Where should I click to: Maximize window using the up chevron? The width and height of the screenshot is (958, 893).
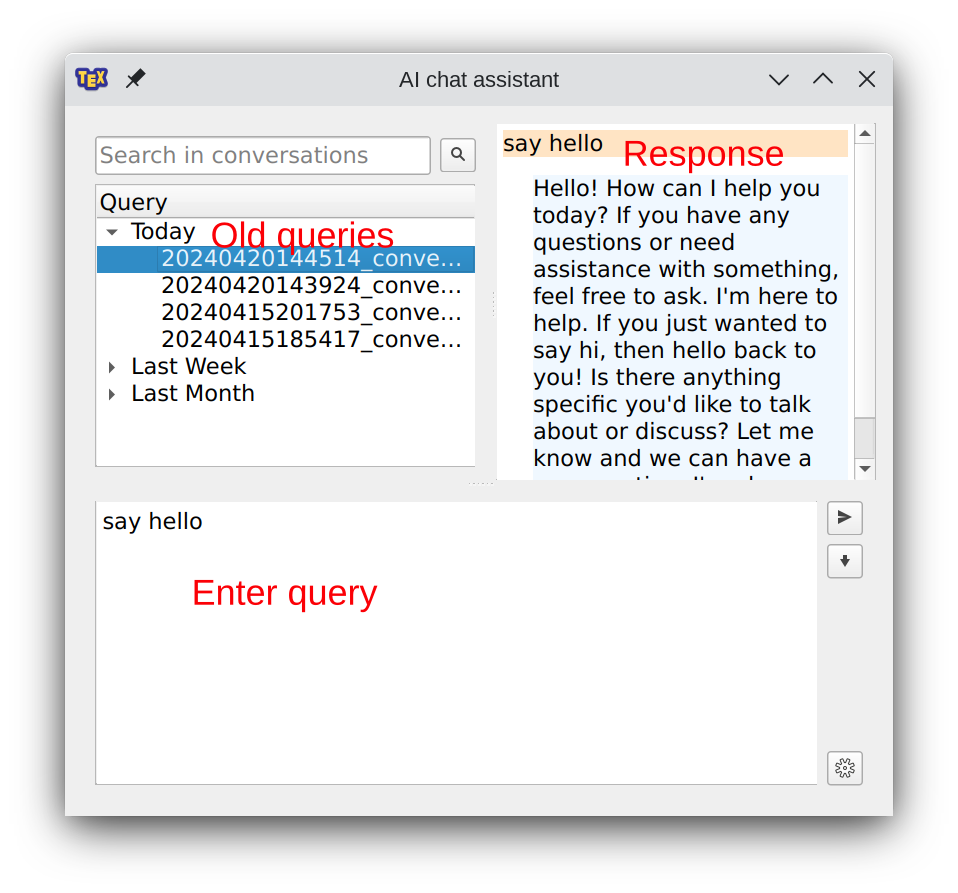pos(823,80)
